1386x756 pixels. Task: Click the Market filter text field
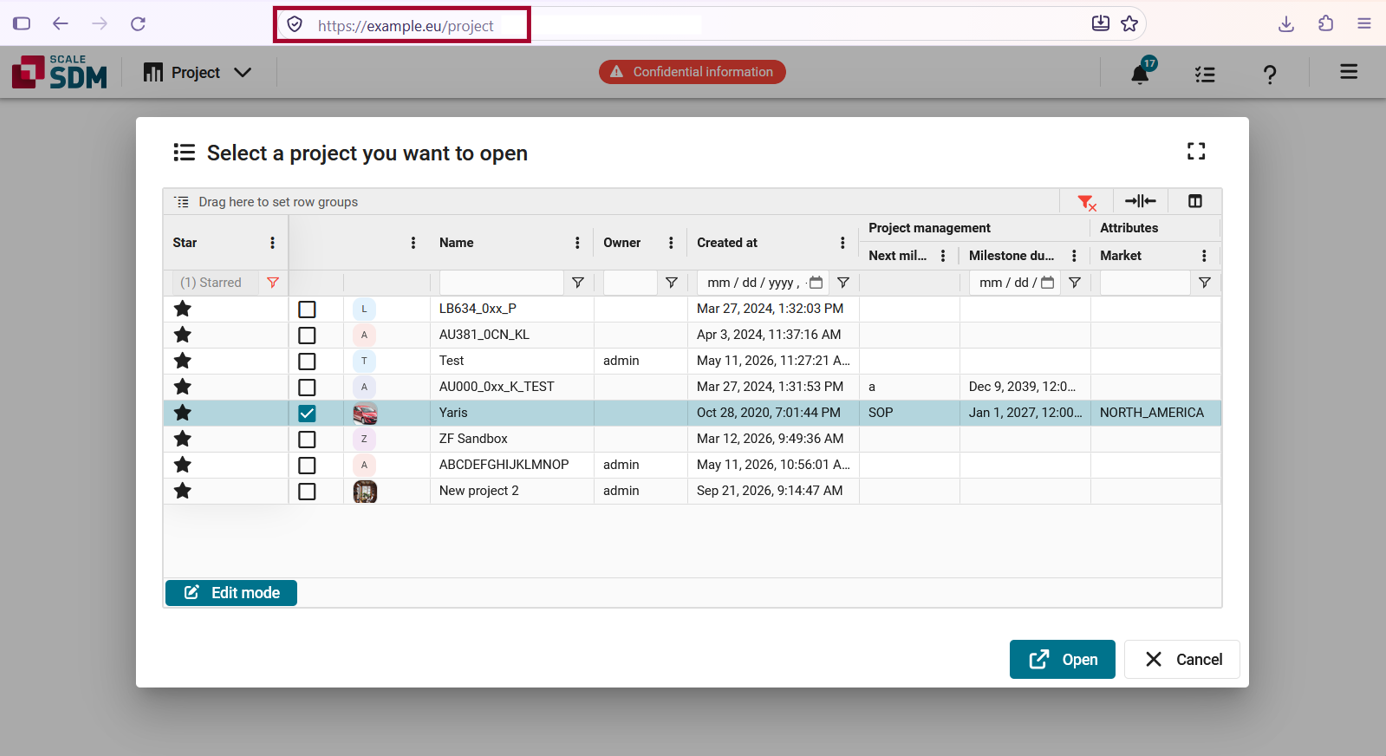(x=1145, y=283)
